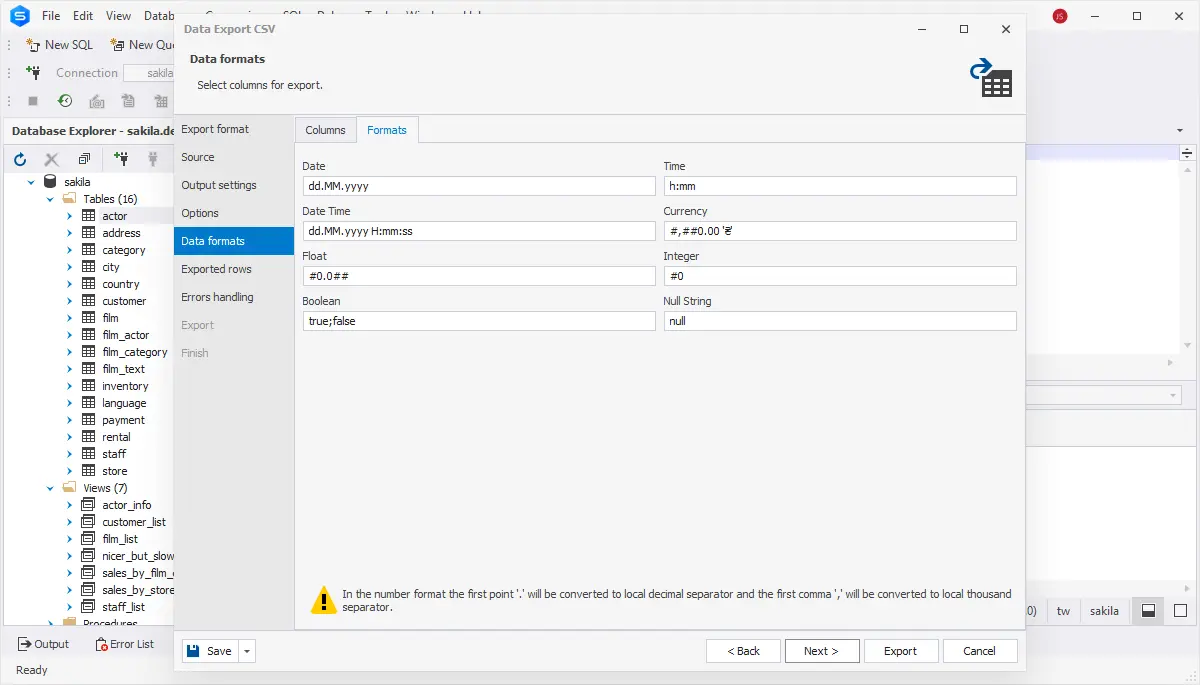Collapse the Views (7) folder
Image resolution: width=1200 pixels, height=685 pixels.
[x=50, y=488]
